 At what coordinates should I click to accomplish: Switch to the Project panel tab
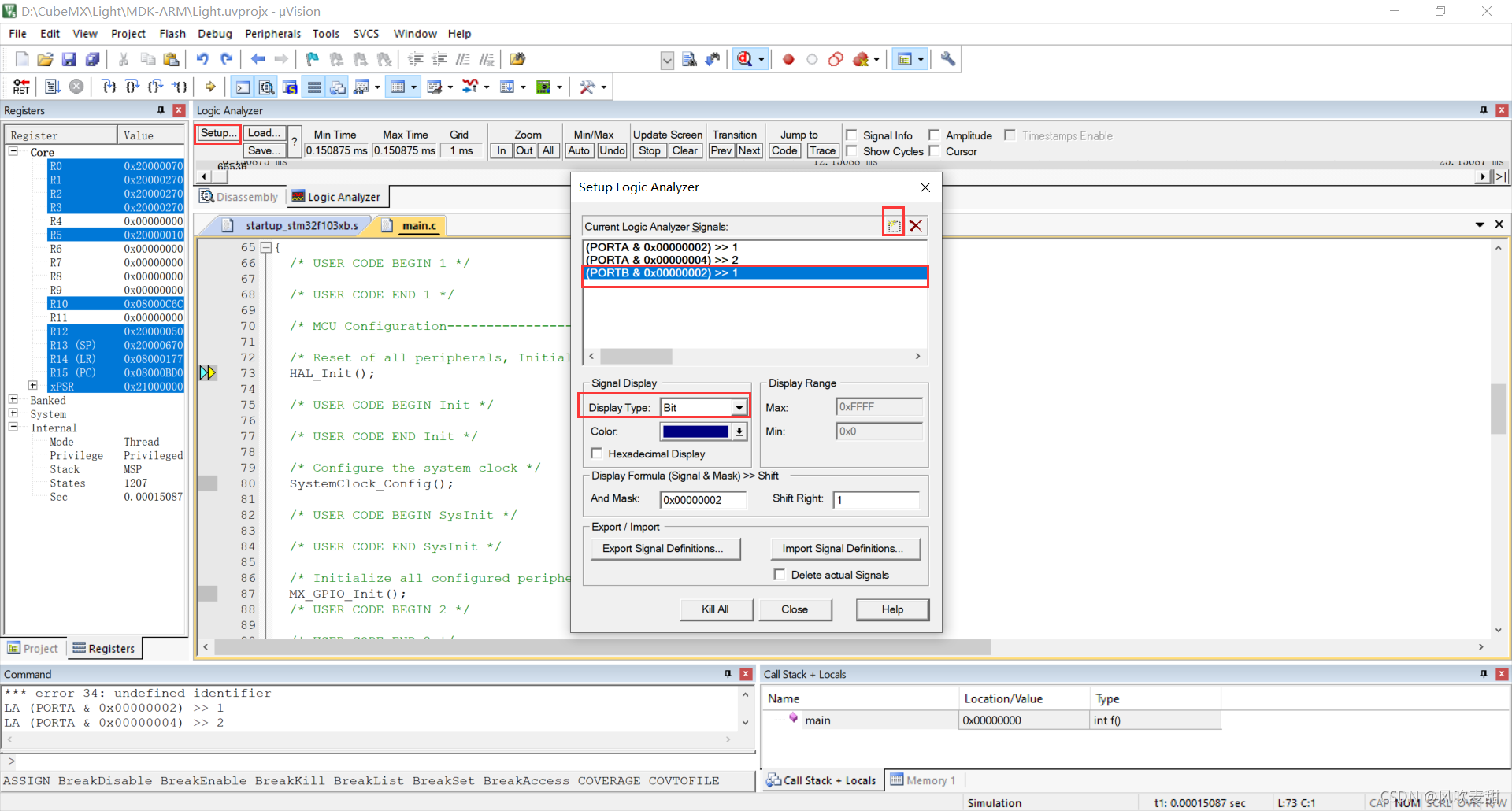(33, 648)
